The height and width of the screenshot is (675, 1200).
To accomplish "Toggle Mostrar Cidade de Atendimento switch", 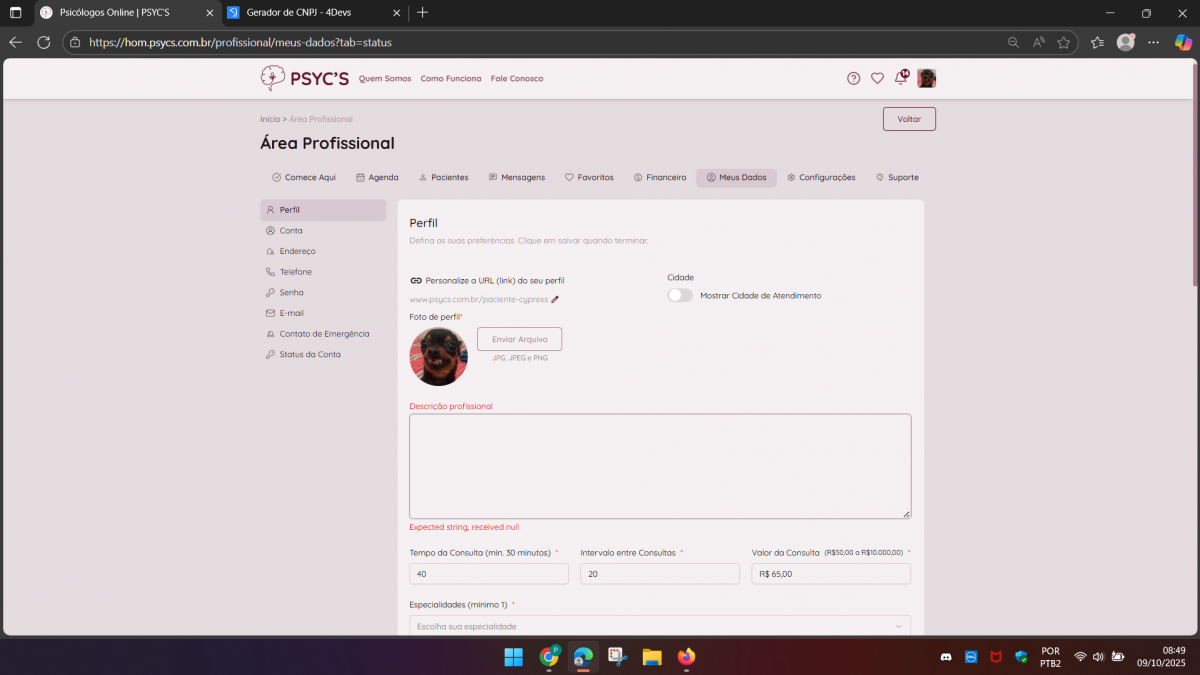I will pos(680,295).
